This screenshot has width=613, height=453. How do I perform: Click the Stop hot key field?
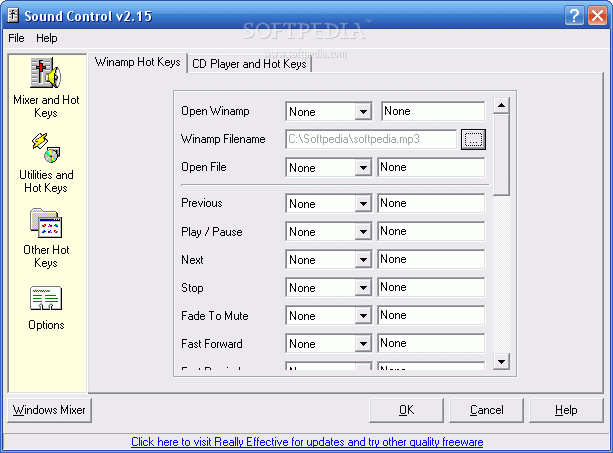click(x=431, y=288)
